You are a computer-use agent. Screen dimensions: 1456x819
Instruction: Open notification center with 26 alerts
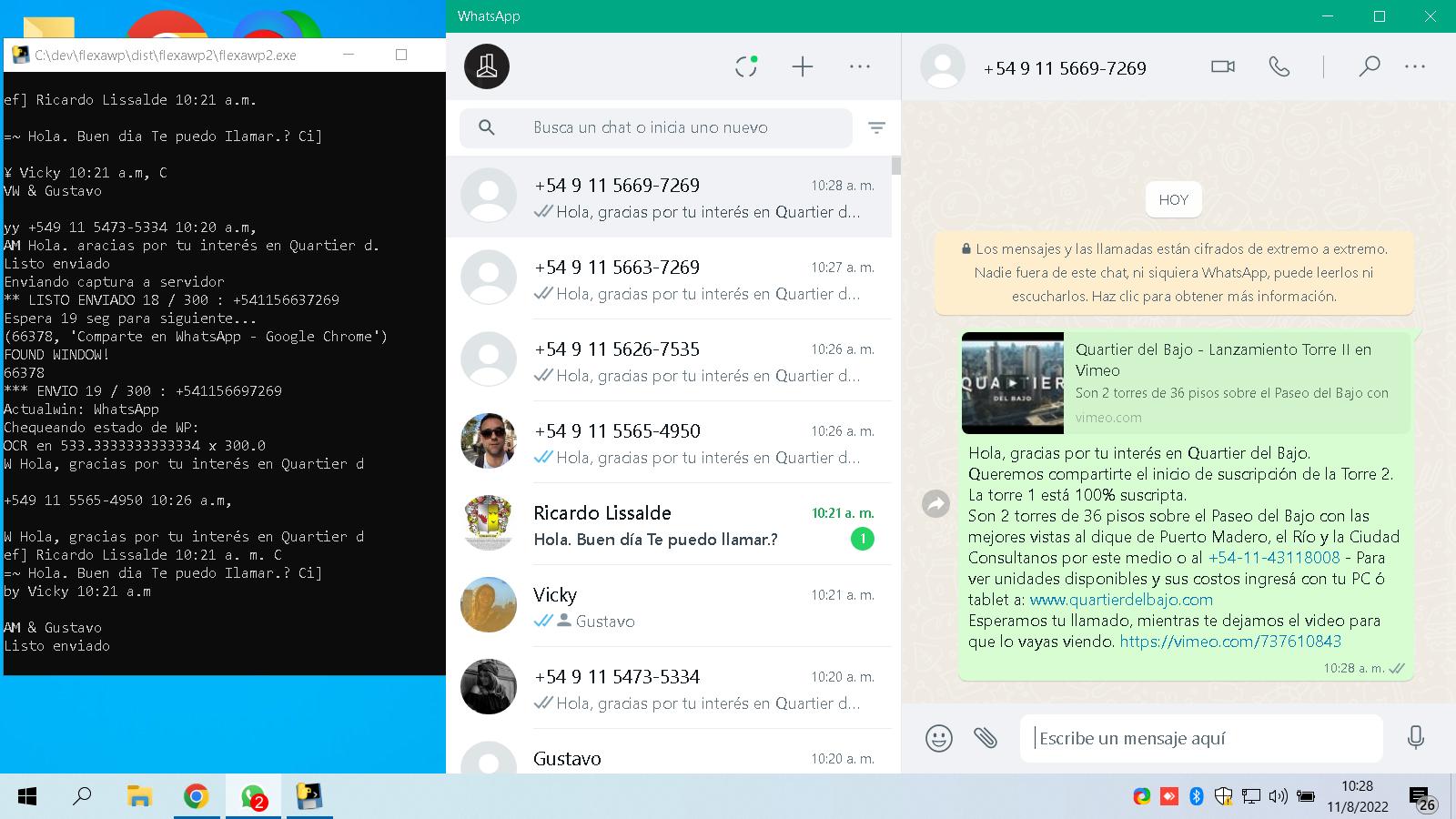tap(1422, 798)
